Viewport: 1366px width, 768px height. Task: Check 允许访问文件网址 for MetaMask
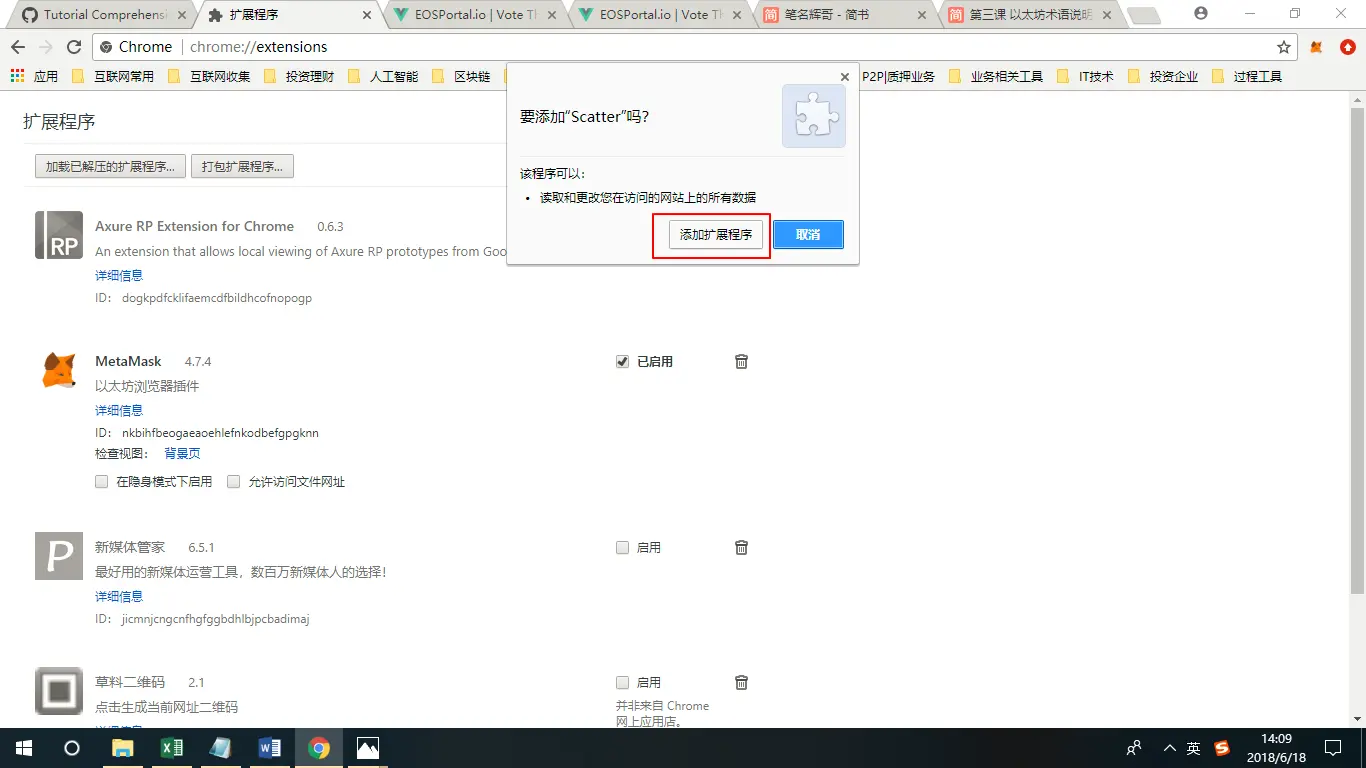point(234,482)
